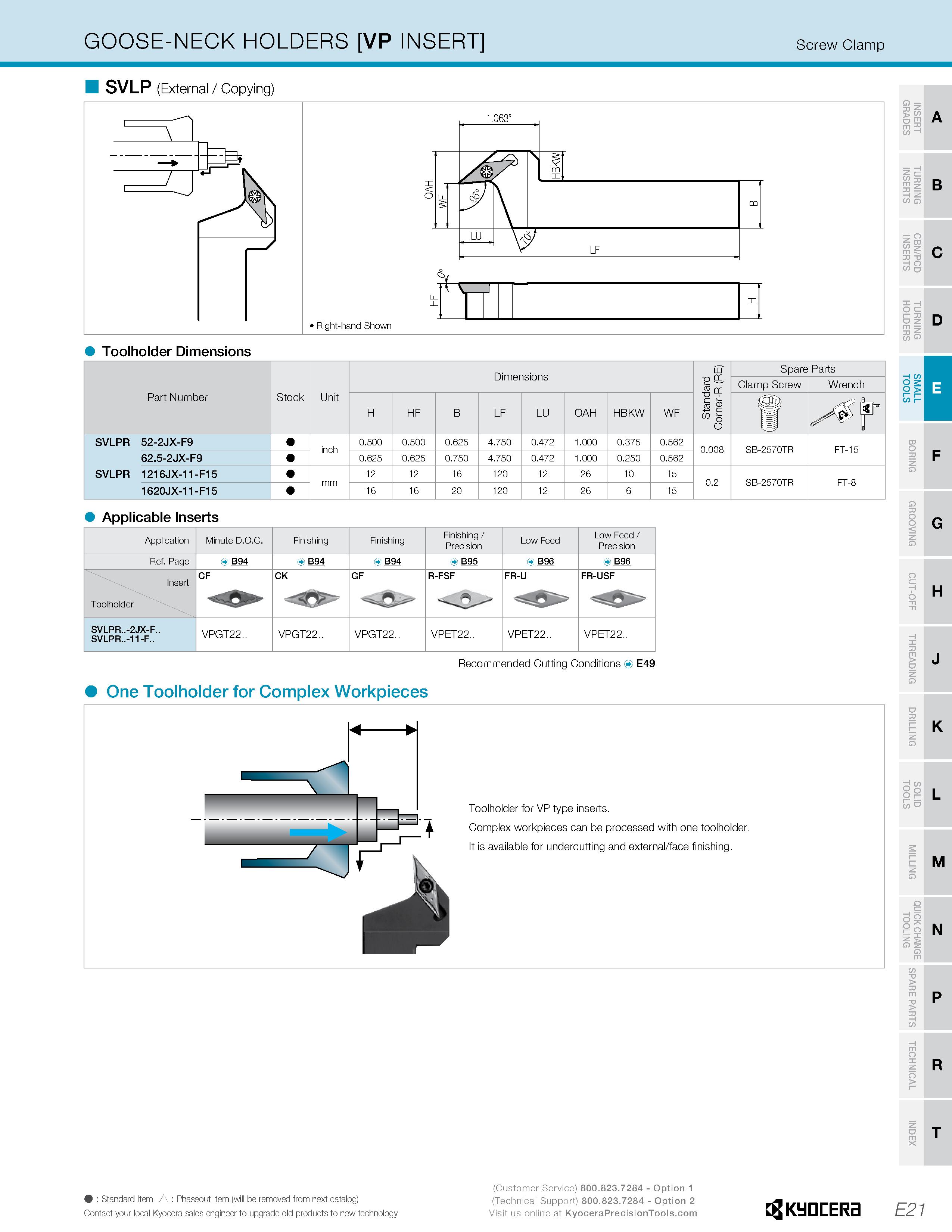
Task: Click the stock dot for 52-2JX-F9
Action: click(x=290, y=442)
